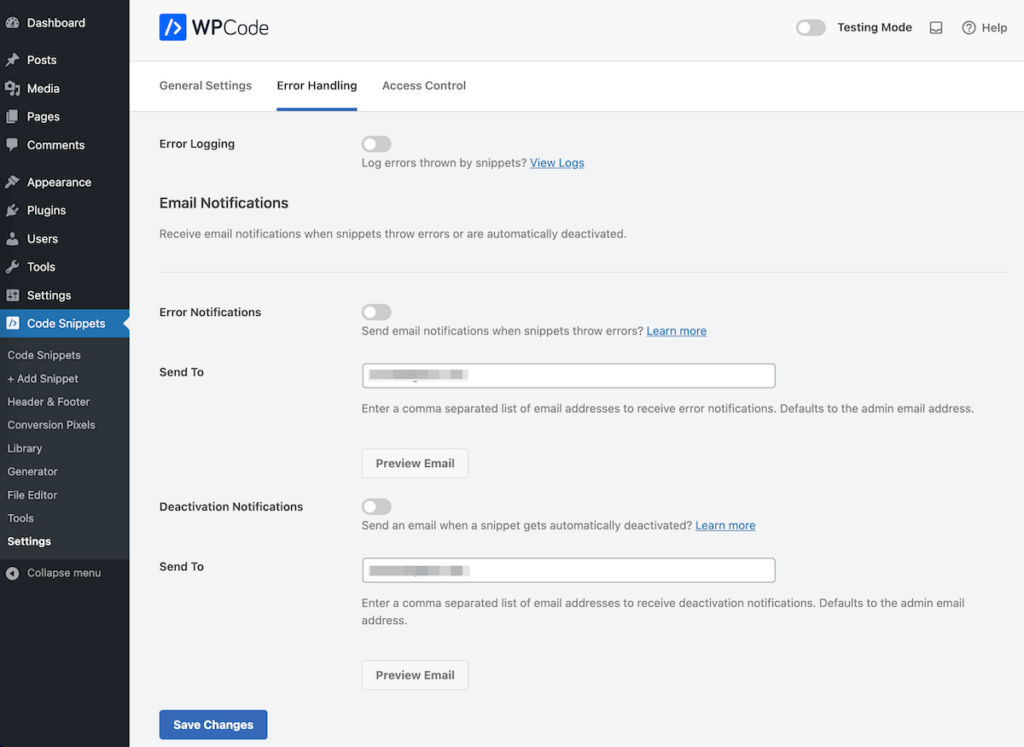Open the Plugins icon in sidebar
The height and width of the screenshot is (747, 1024).
(14, 210)
